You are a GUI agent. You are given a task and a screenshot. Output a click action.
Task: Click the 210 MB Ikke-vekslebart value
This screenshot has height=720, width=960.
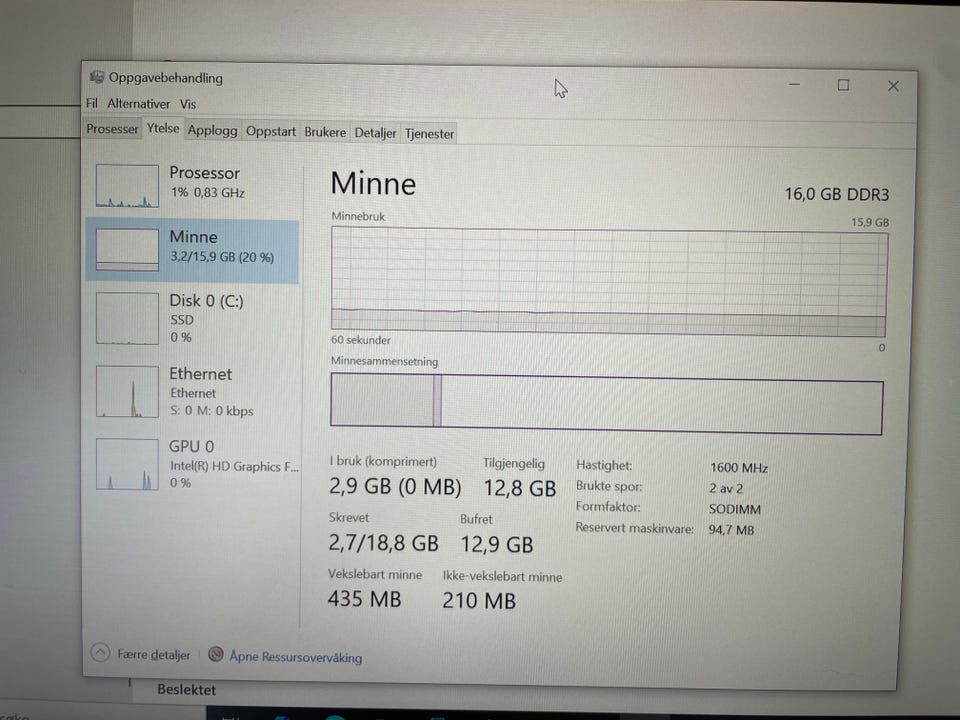click(479, 601)
